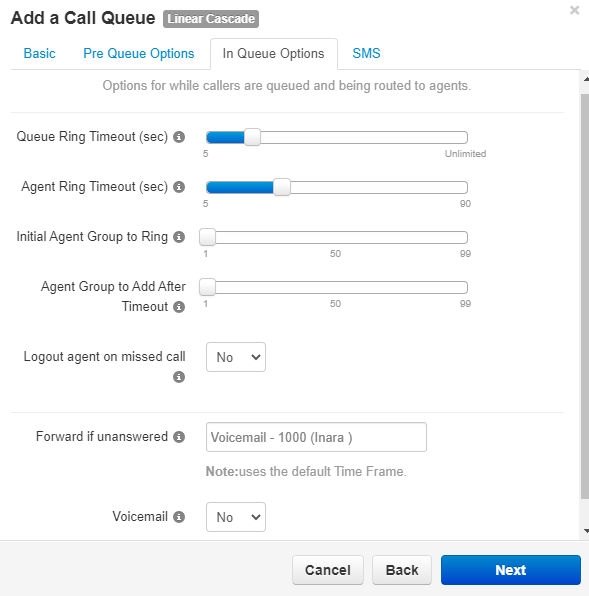Click the Queue Ring Timeout slider handle

252,137
